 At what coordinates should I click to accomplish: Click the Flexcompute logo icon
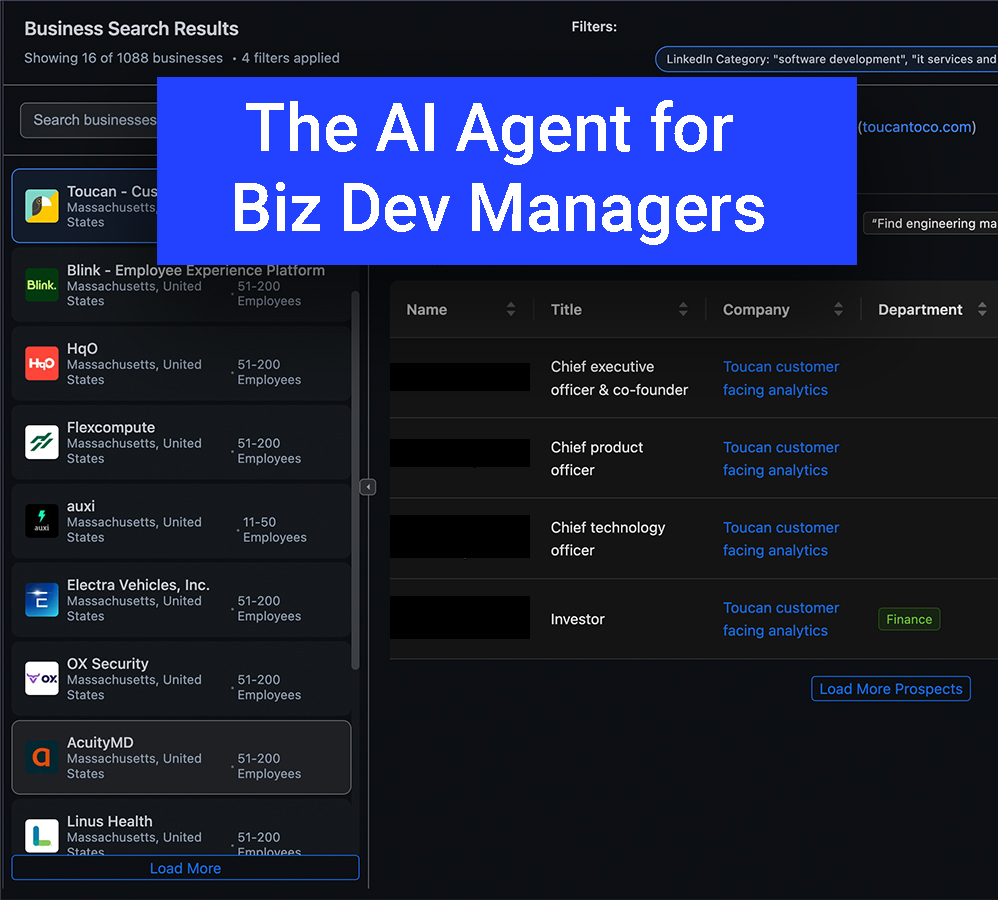pos(42,442)
